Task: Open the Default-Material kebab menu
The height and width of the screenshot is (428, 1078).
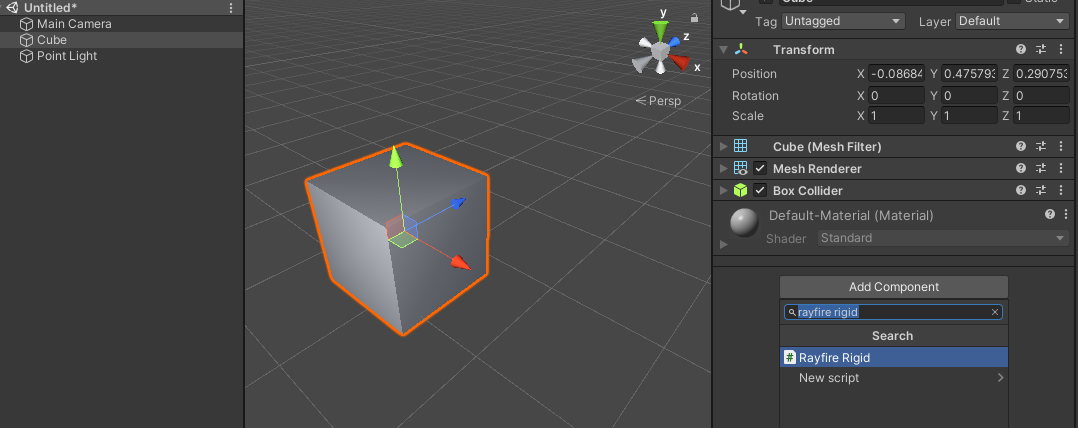Action: point(1066,214)
